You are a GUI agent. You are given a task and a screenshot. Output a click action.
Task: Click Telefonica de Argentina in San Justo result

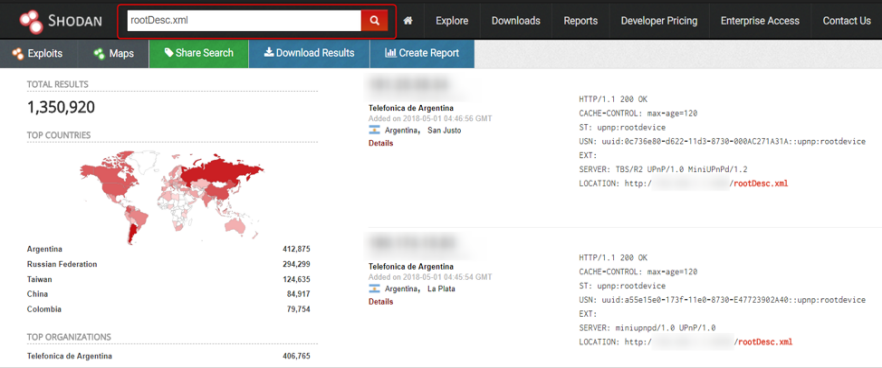click(x=411, y=108)
